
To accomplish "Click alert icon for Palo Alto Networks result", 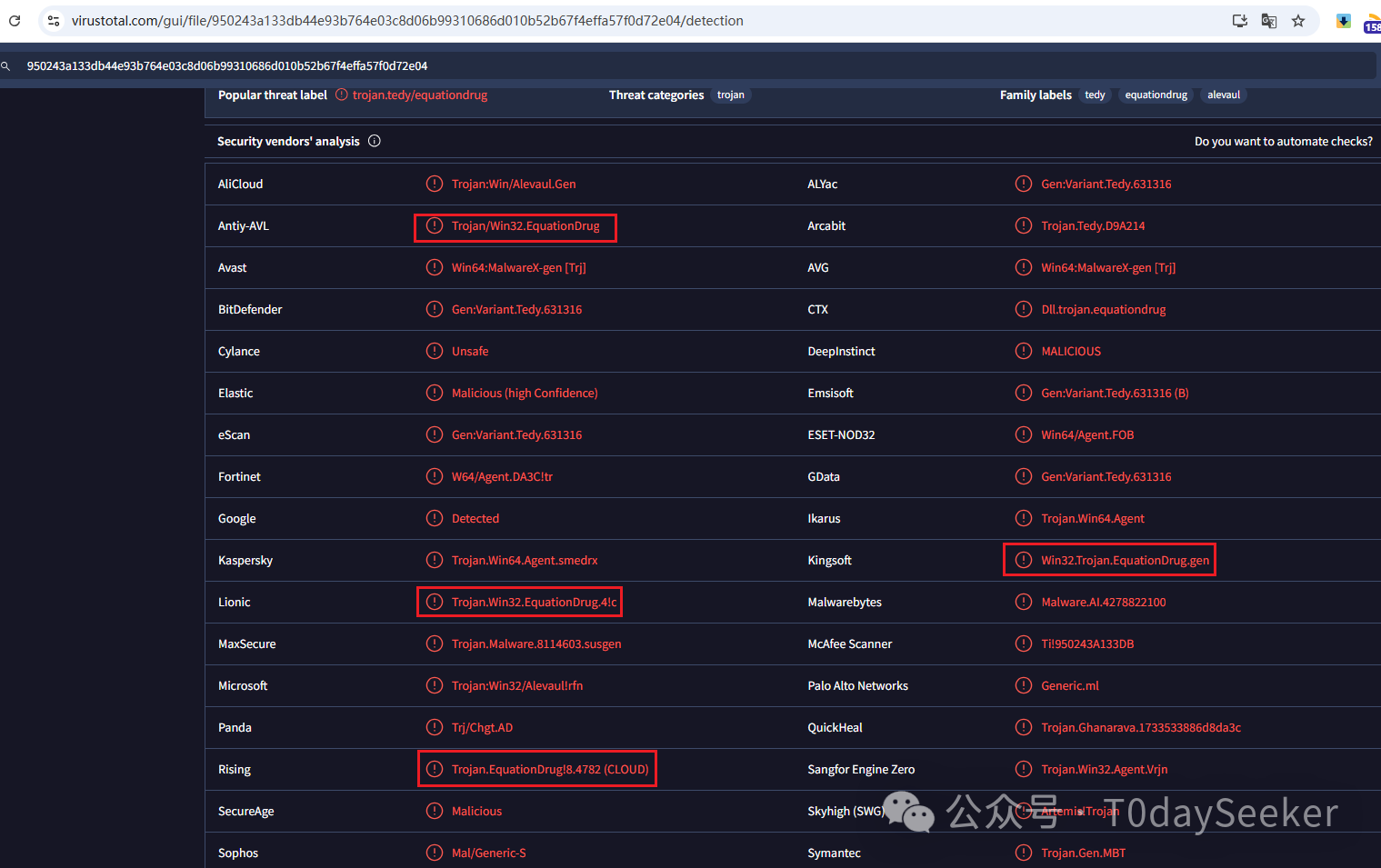I will (x=1024, y=685).
